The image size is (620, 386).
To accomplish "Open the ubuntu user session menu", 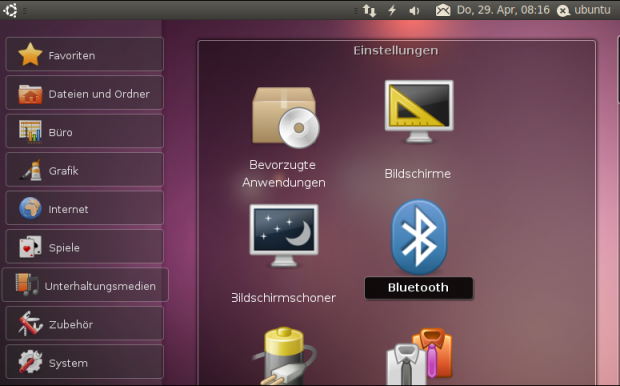I will (x=584, y=10).
